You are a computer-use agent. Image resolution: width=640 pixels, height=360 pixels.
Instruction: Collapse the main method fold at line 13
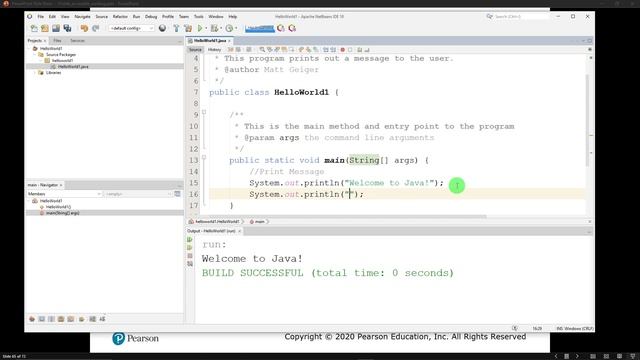pos(204,158)
